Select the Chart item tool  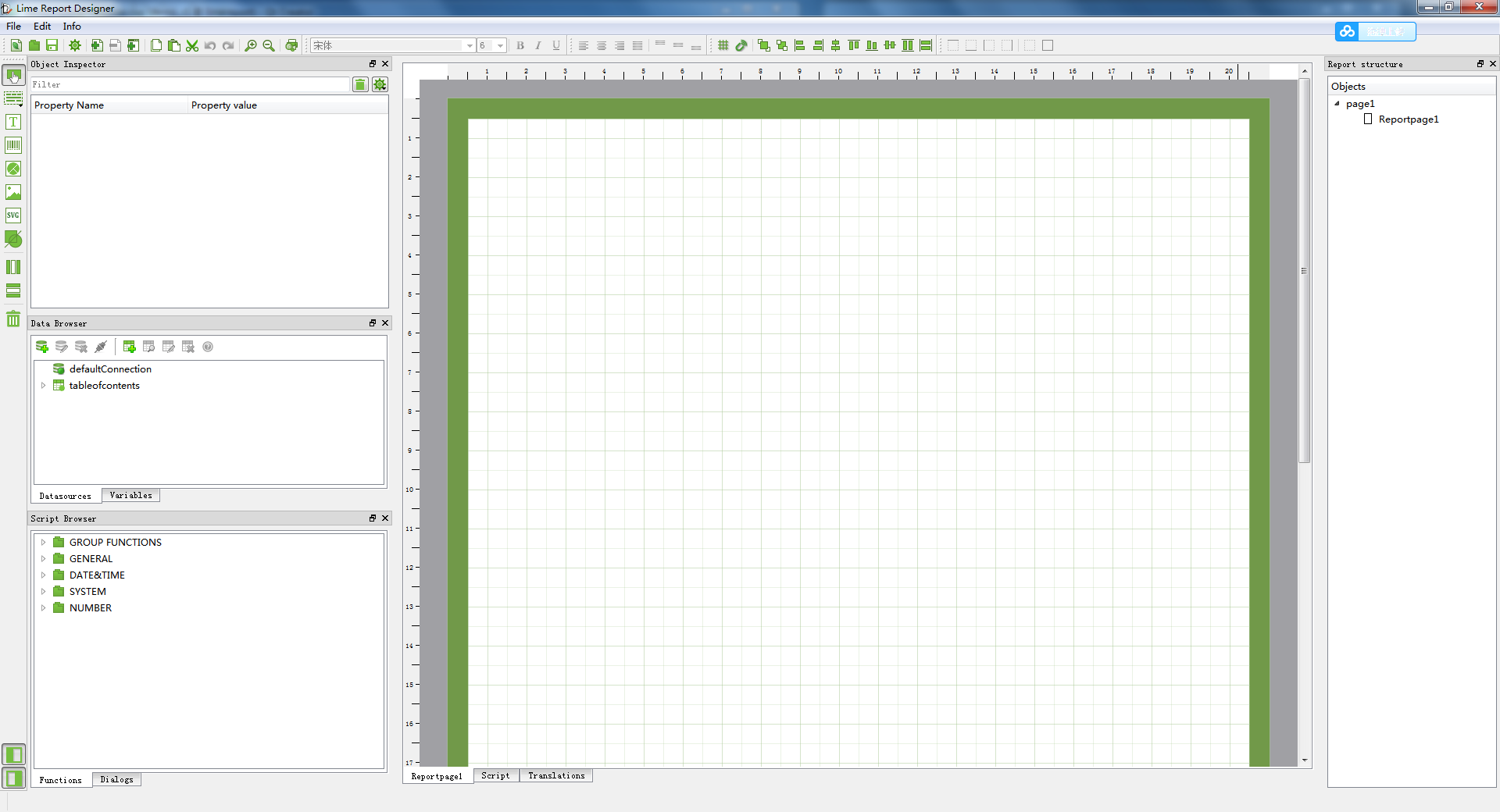[x=13, y=169]
